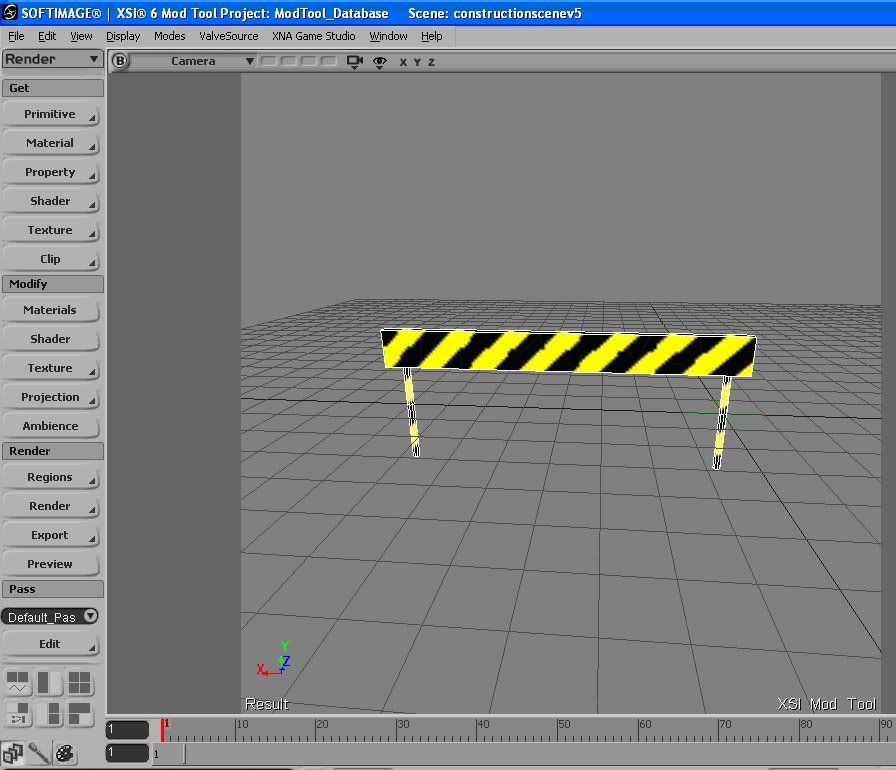Click the XYZ axis gizmo in viewport
896x770 pixels.
[274, 659]
